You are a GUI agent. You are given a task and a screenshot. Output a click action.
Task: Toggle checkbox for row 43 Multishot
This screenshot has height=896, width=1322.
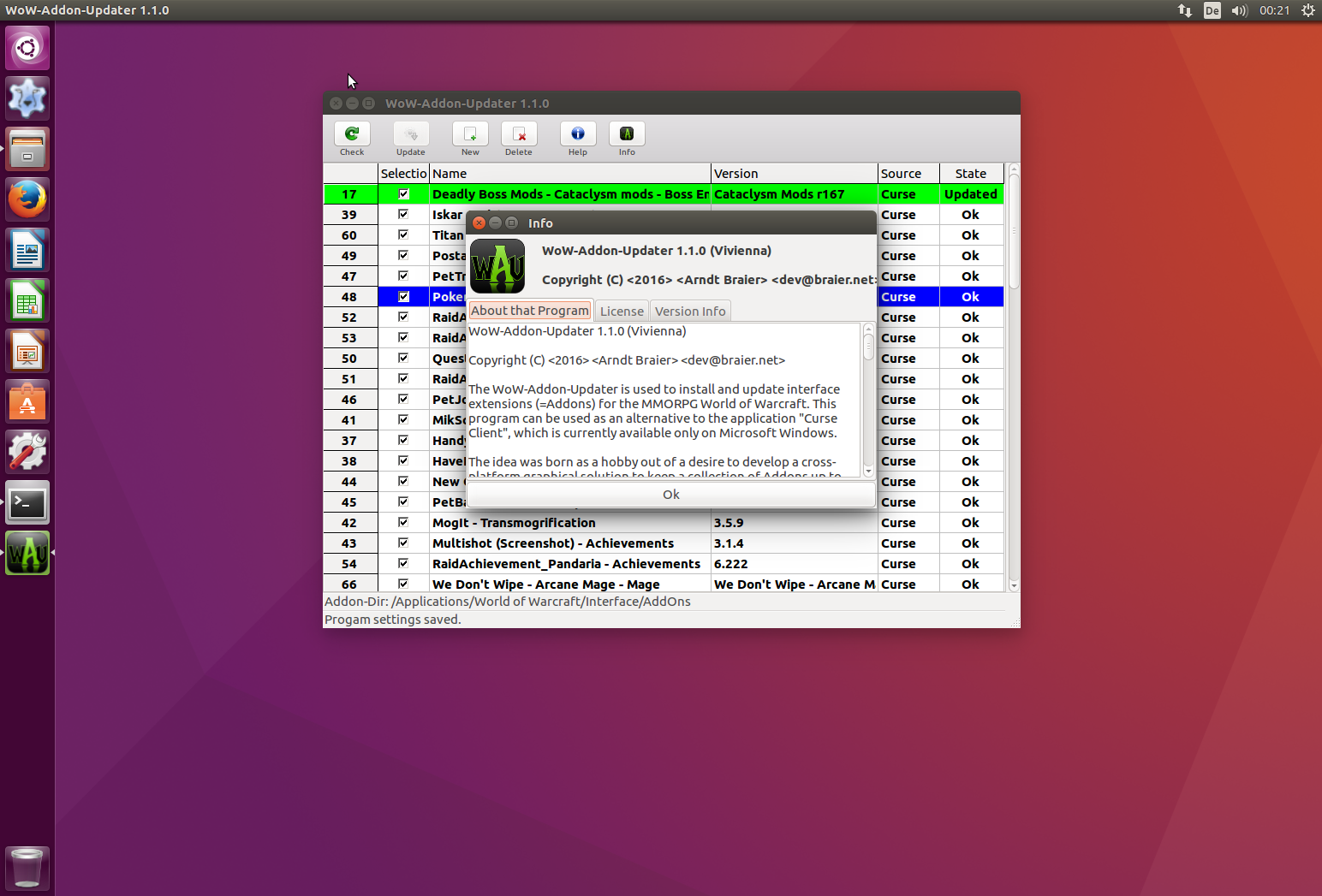click(403, 543)
